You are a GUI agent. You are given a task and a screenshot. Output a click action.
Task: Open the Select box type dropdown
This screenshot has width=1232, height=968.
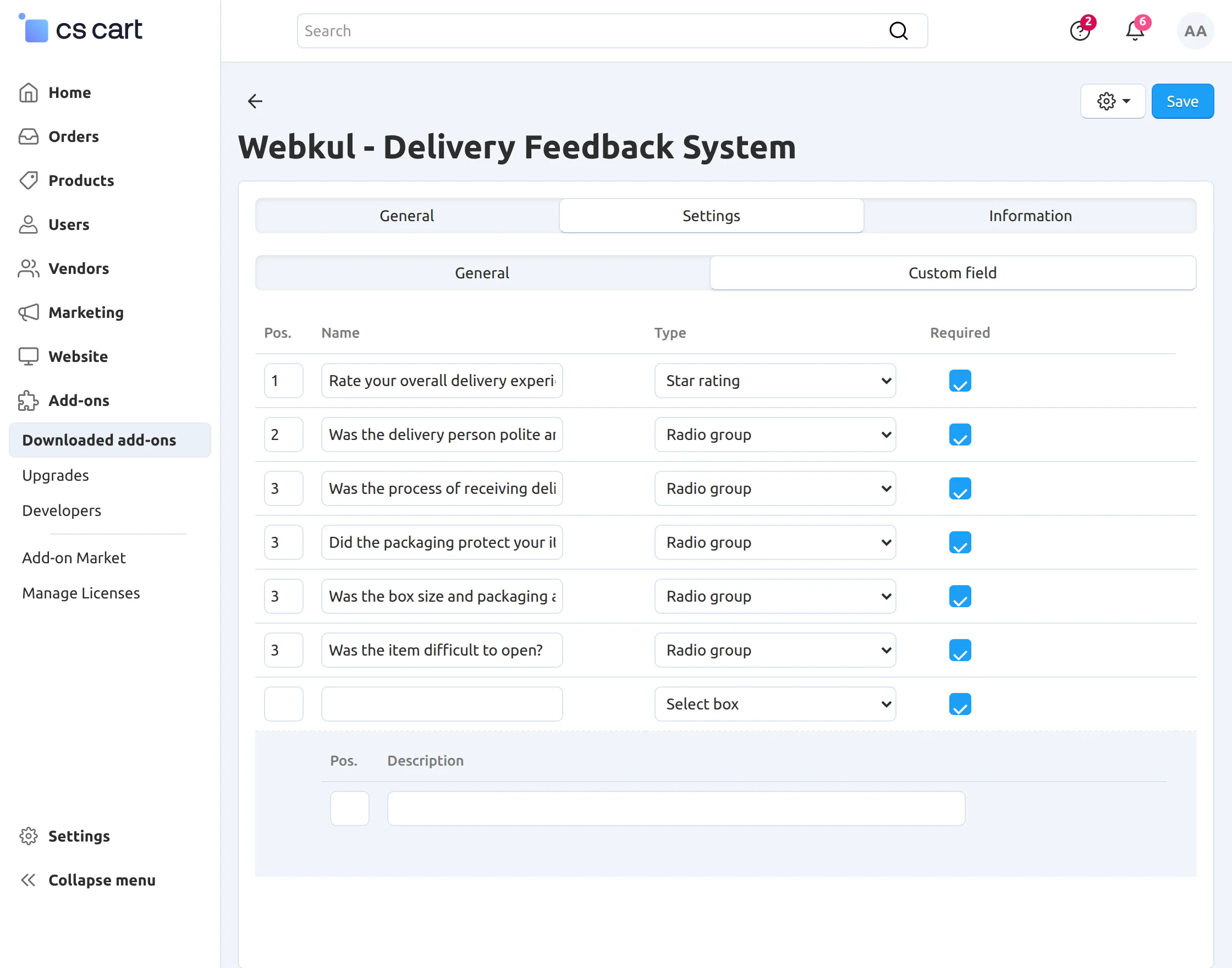(776, 704)
